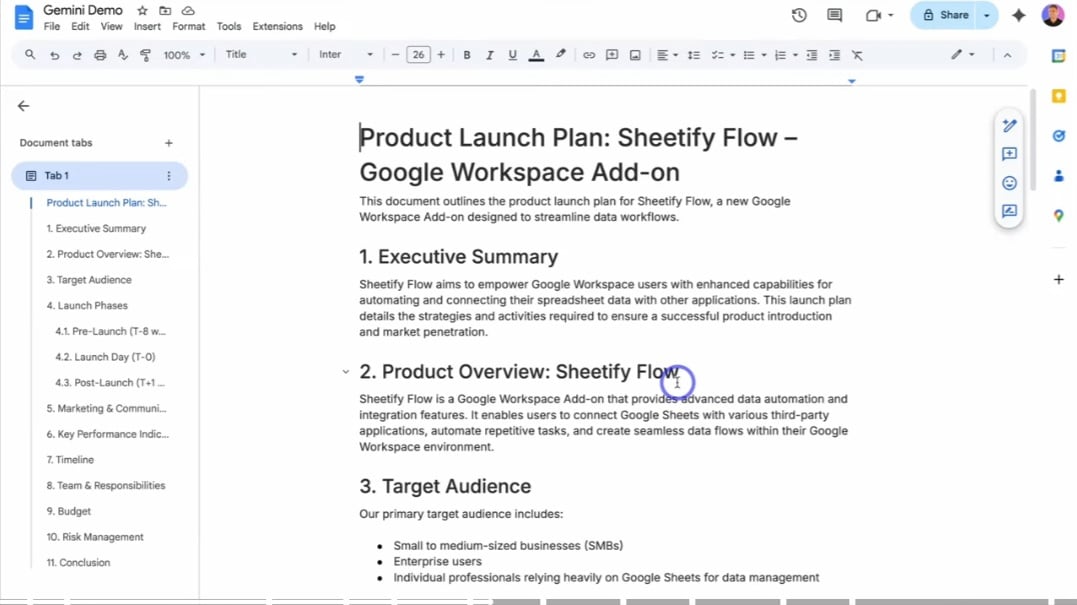Screen dimensions: 1077x605
Task: Click the search menus magnifier icon
Action: tap(30, 55)
